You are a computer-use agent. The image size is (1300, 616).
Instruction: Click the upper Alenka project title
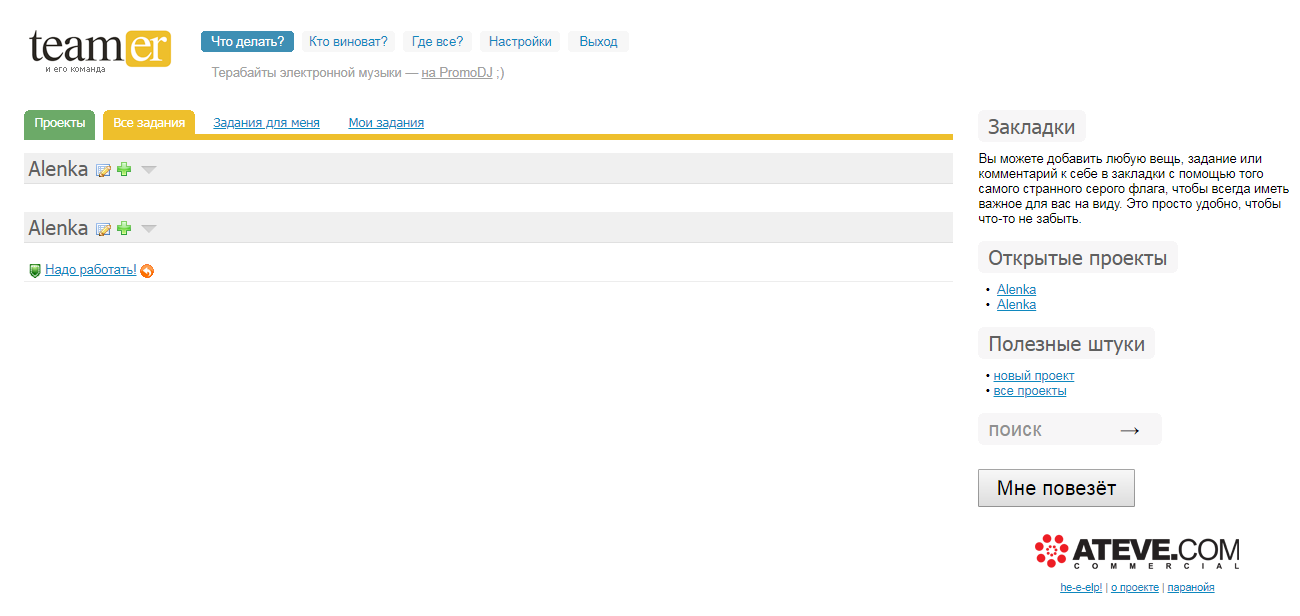[58, 169]
